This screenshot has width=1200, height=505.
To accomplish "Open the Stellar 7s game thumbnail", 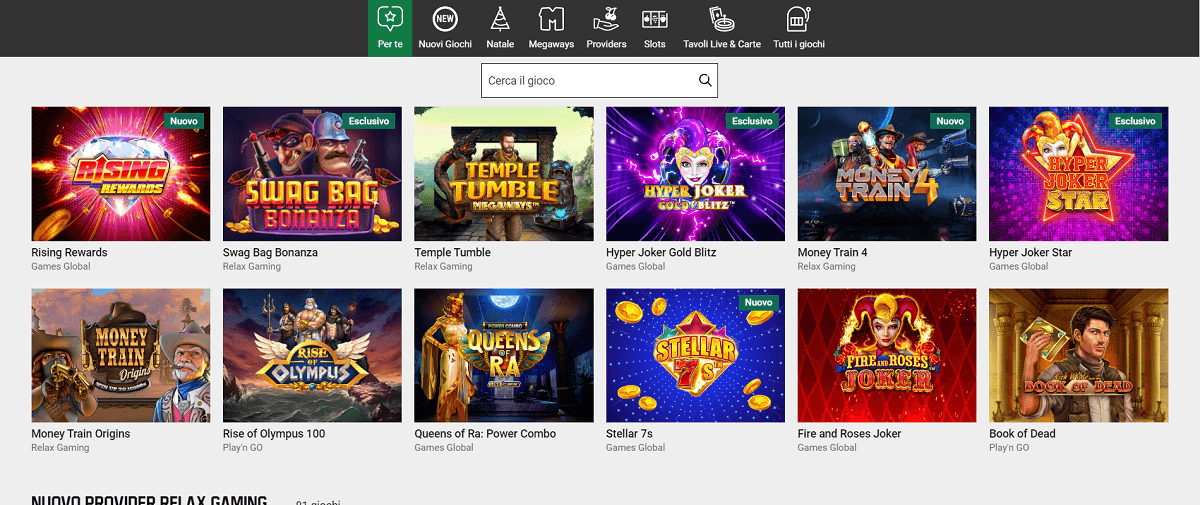I will [x=695, y=356].
